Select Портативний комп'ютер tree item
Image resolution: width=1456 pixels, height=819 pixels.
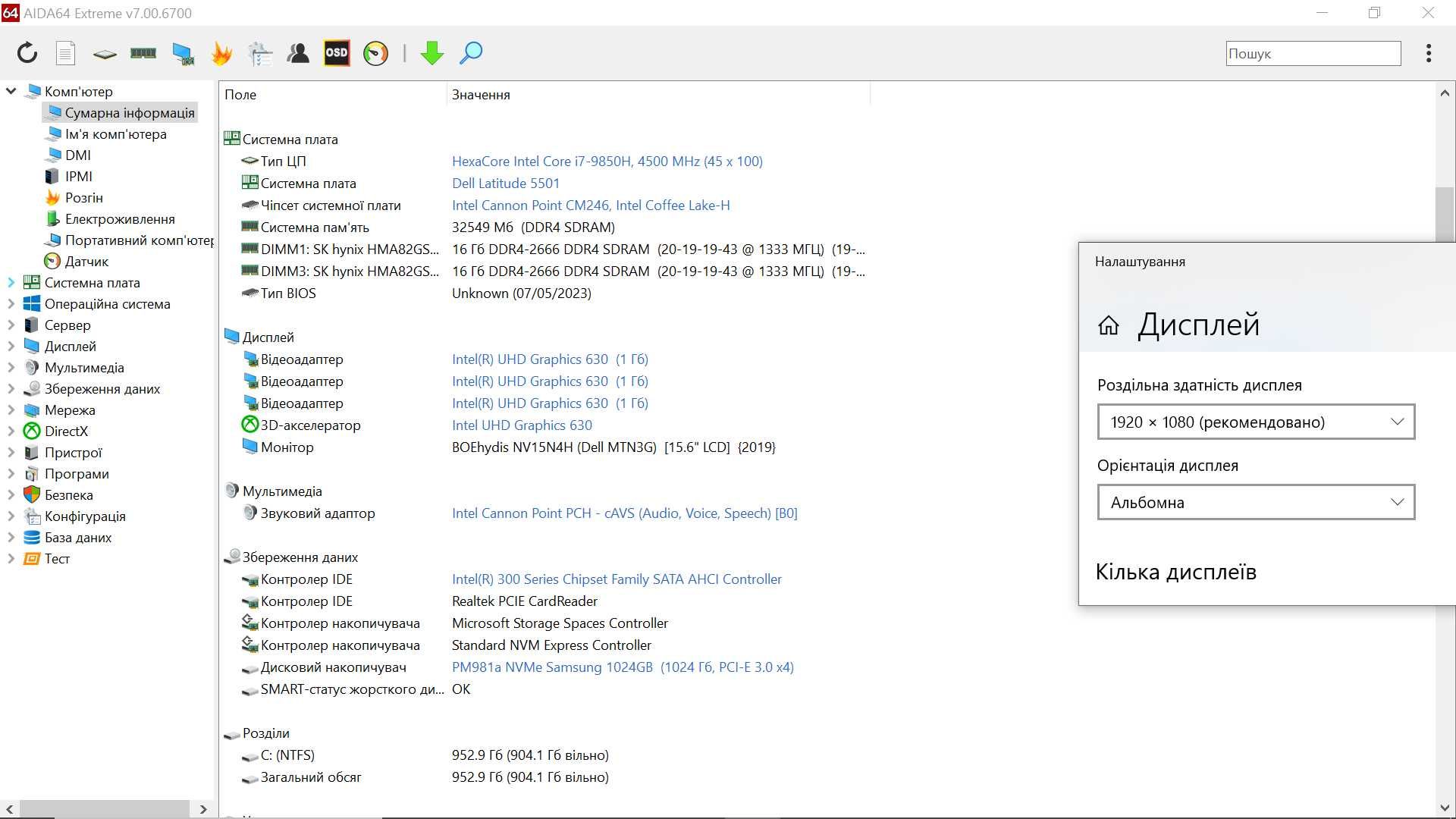point(129,240)
